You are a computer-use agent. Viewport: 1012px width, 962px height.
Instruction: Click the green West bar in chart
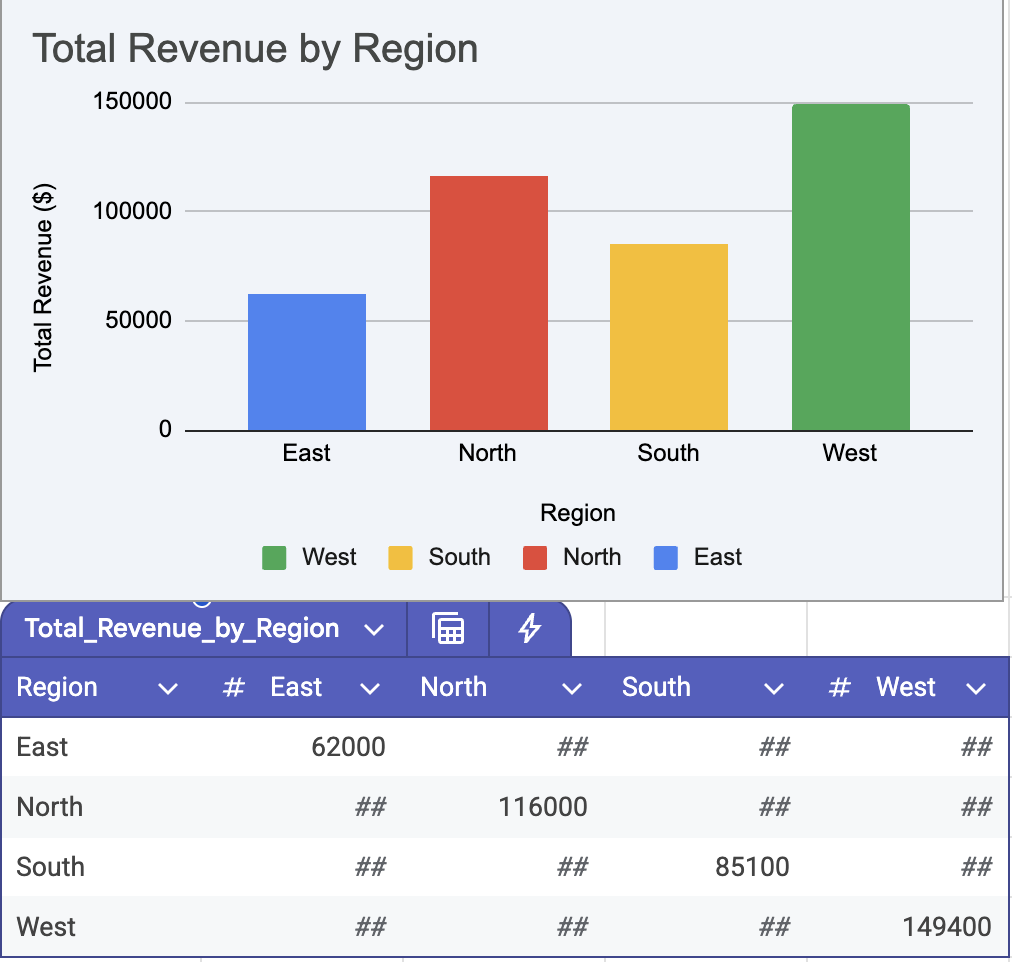[x=851, y=267]
